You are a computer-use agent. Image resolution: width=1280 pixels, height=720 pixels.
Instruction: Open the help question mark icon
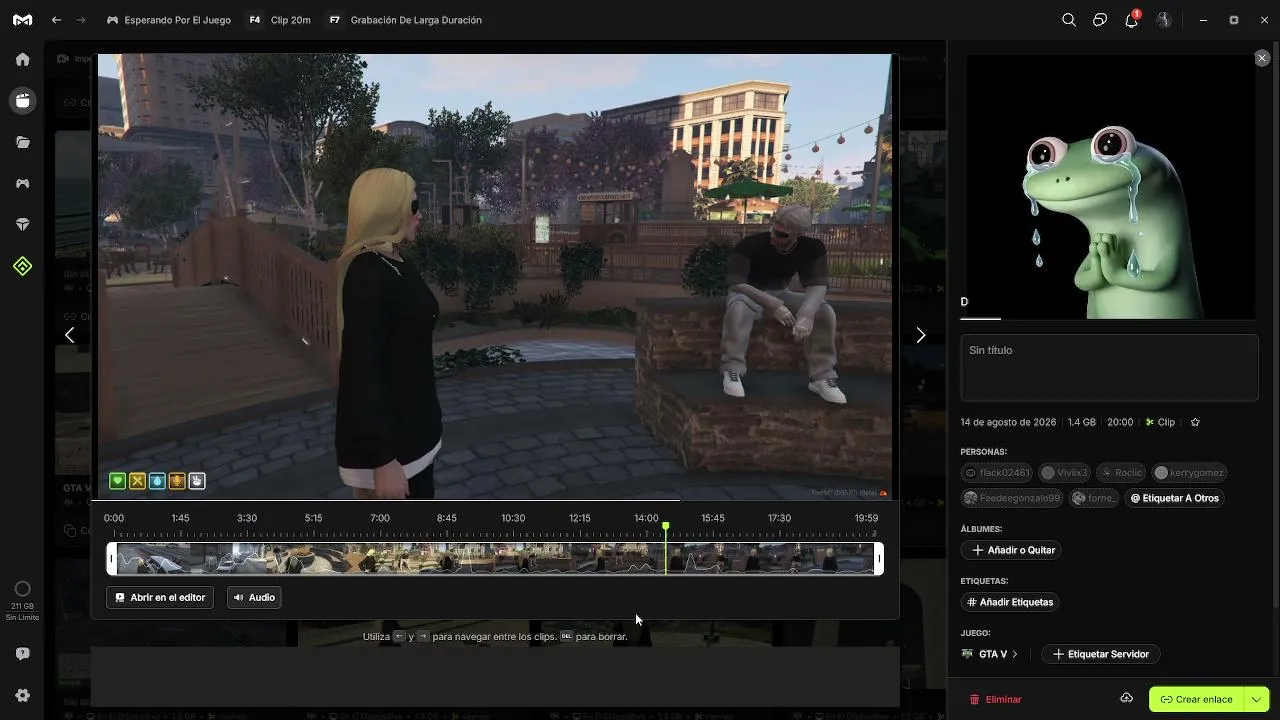22,654
